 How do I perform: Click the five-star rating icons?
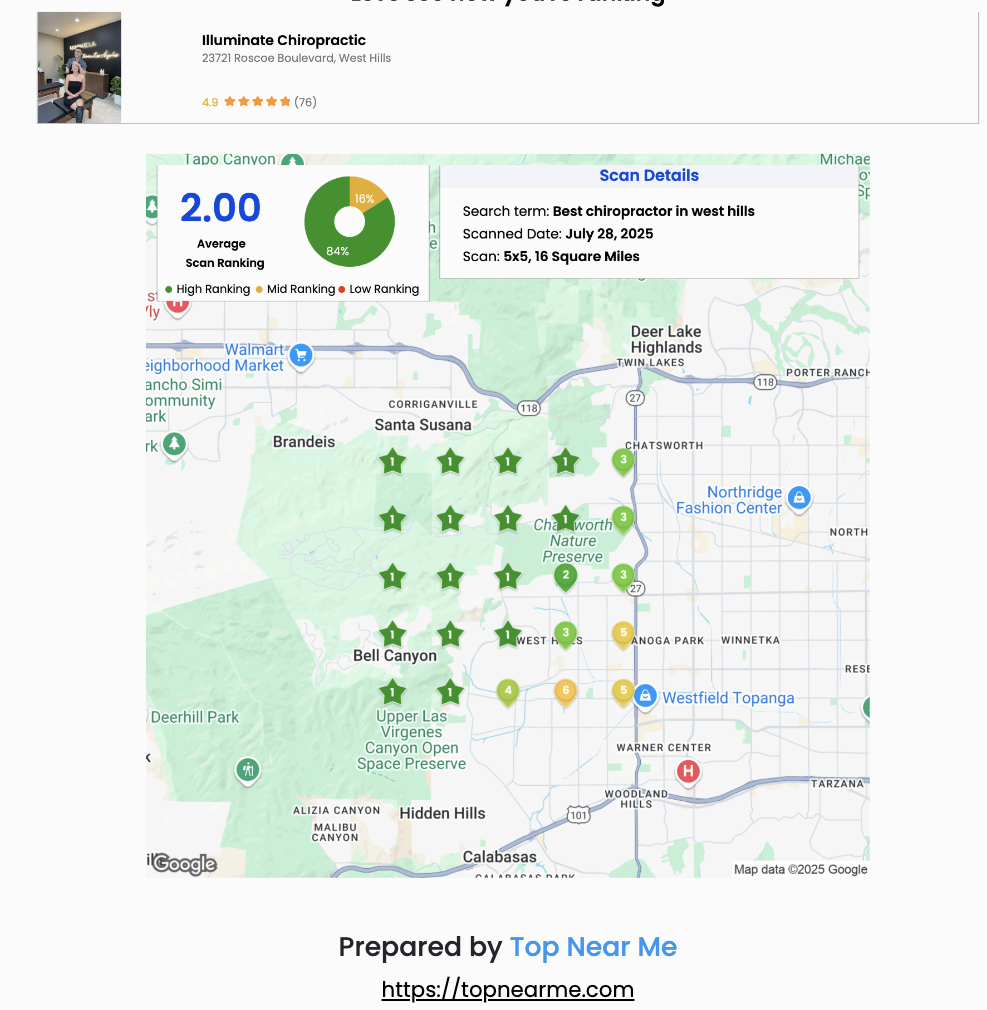pyautogui.click(x=257, y=102)
